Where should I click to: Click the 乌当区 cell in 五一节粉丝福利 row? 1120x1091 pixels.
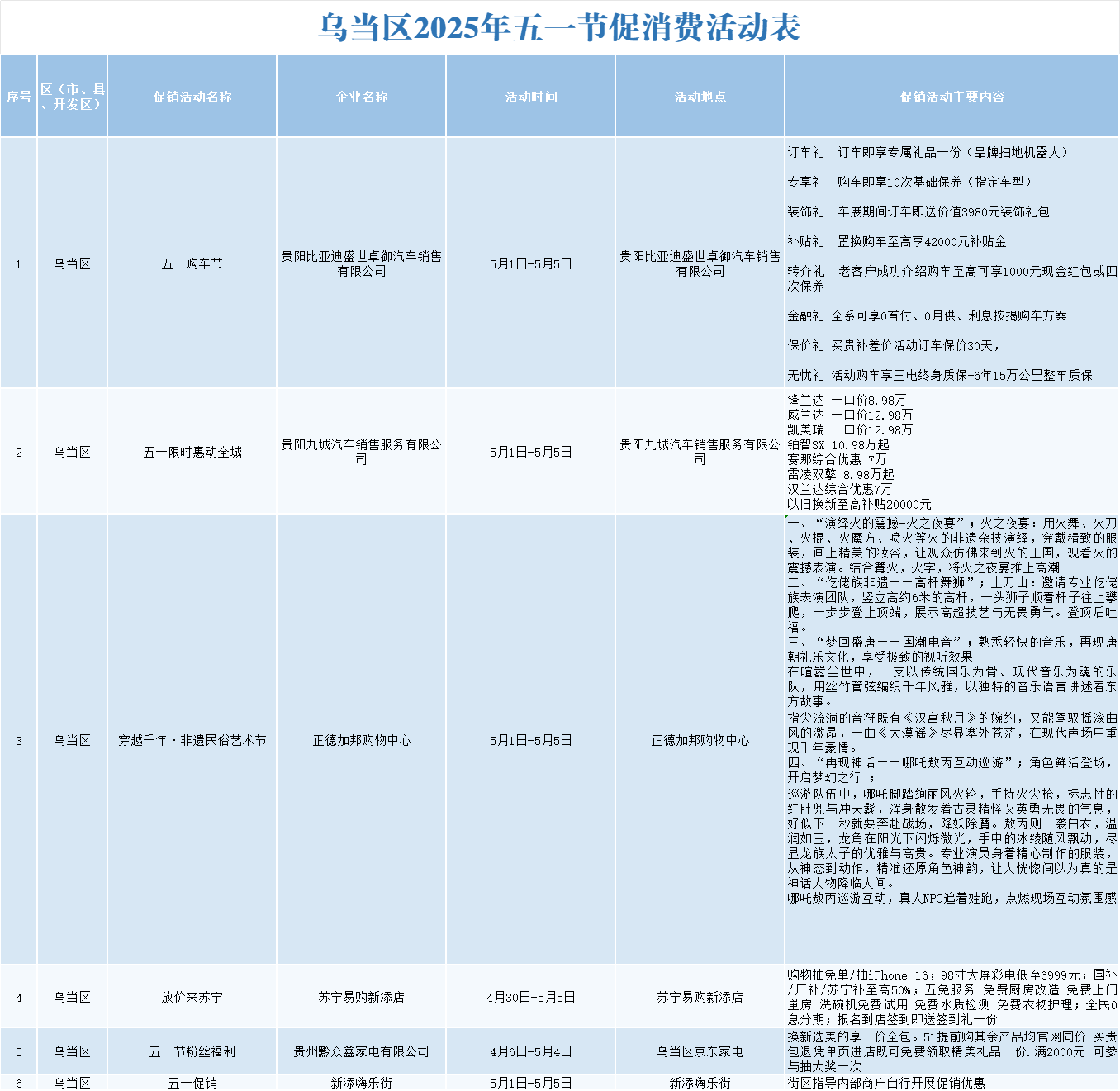(x=73, y=1051)
